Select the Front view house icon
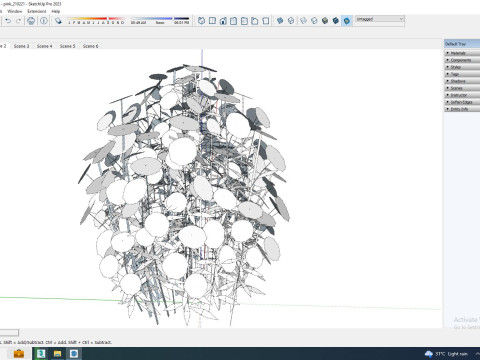 coord(223,21)
